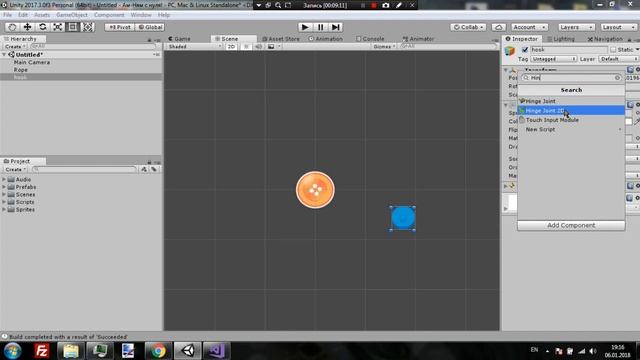Toggle scene audio button

tap(258, 47)
